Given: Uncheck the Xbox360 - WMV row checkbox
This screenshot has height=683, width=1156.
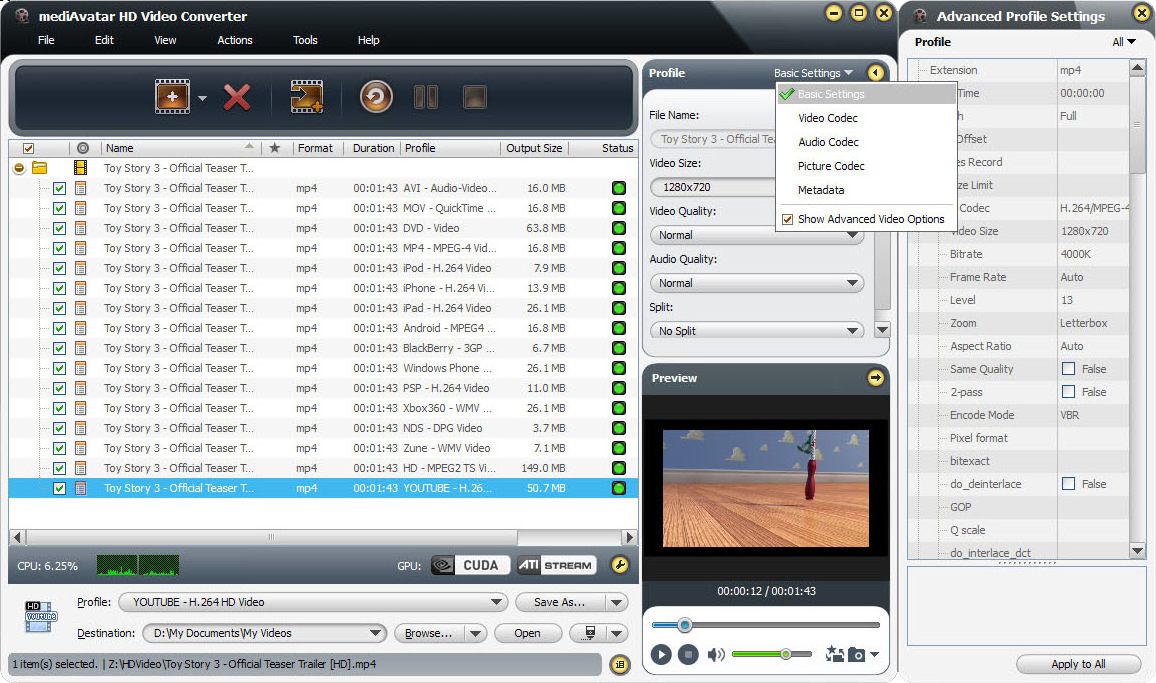Looking at the screenshot, I should [x=59, y=408].
